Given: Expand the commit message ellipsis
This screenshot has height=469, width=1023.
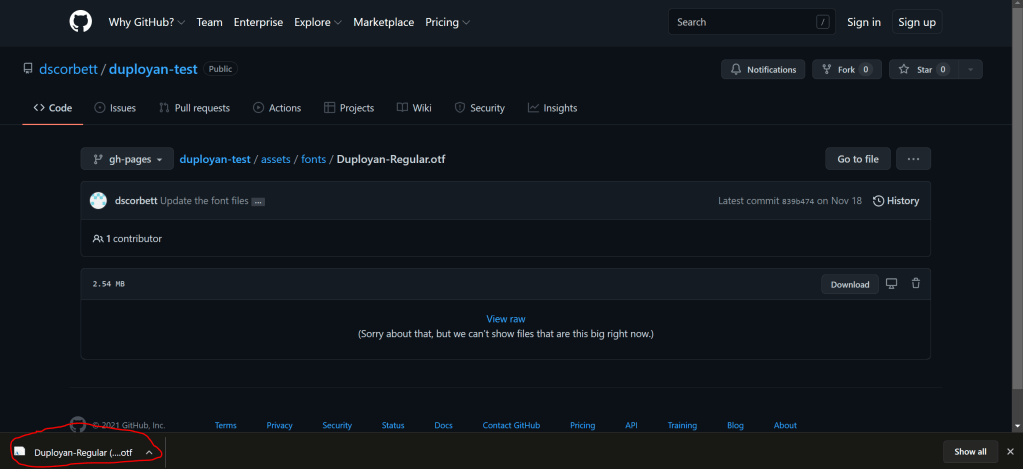Looking at the screenshot, I should (258, 201).
